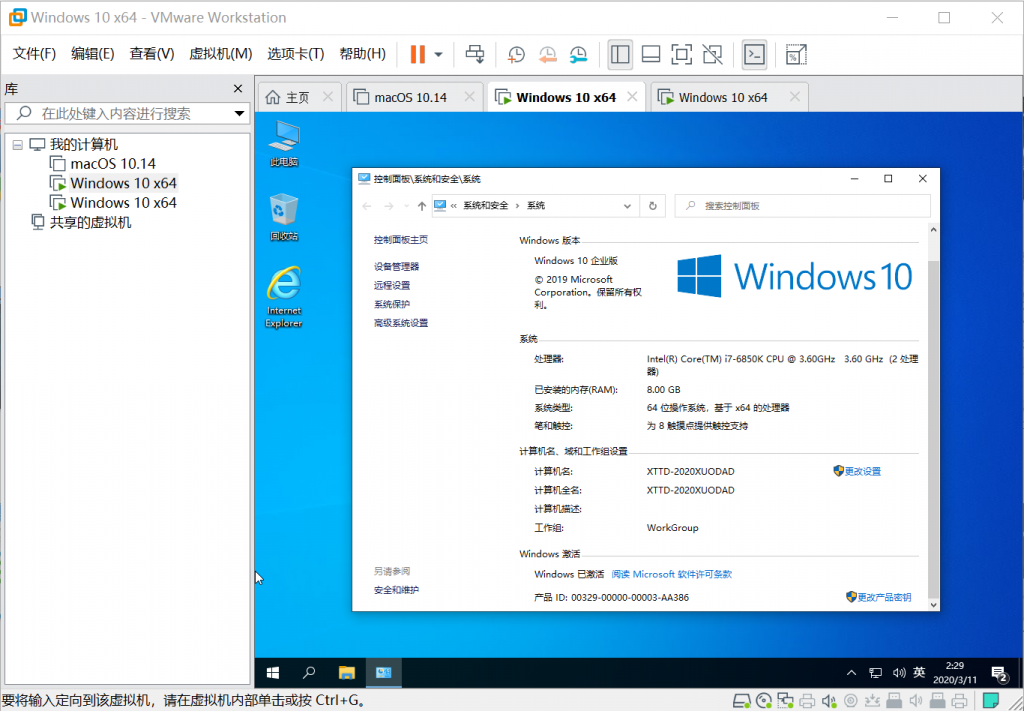1024x711 pixels.
Task: Click the send Ctrl+Alt+Del toolbar icon
Action: 476,54
